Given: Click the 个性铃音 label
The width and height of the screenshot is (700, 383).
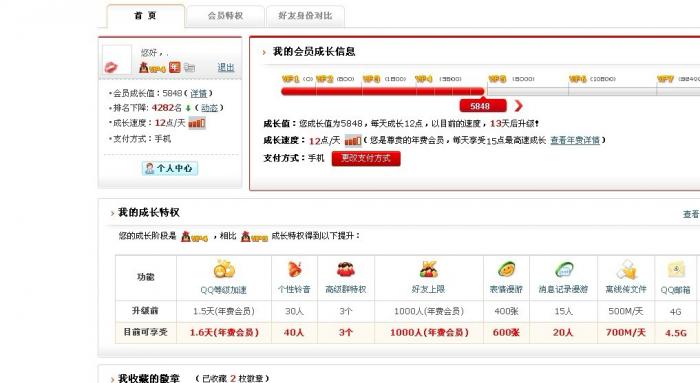Looking at the screenshot, I should point(294,289).
